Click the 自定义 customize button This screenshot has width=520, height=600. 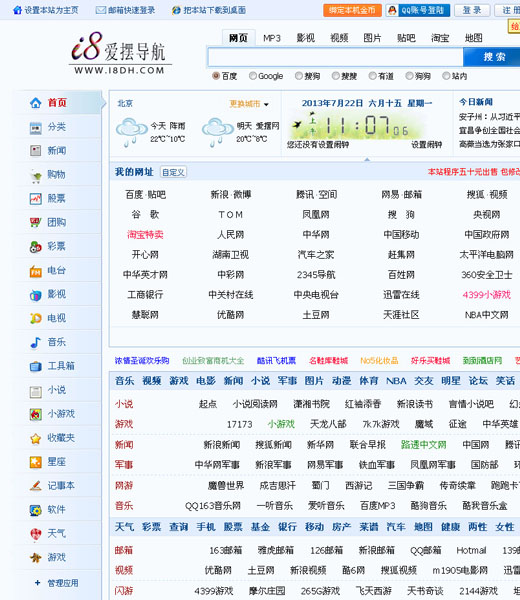(173, 172)
